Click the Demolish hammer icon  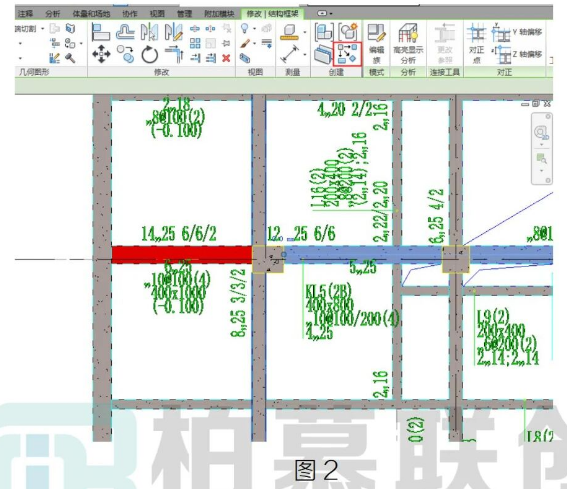[x=70, y=58]
